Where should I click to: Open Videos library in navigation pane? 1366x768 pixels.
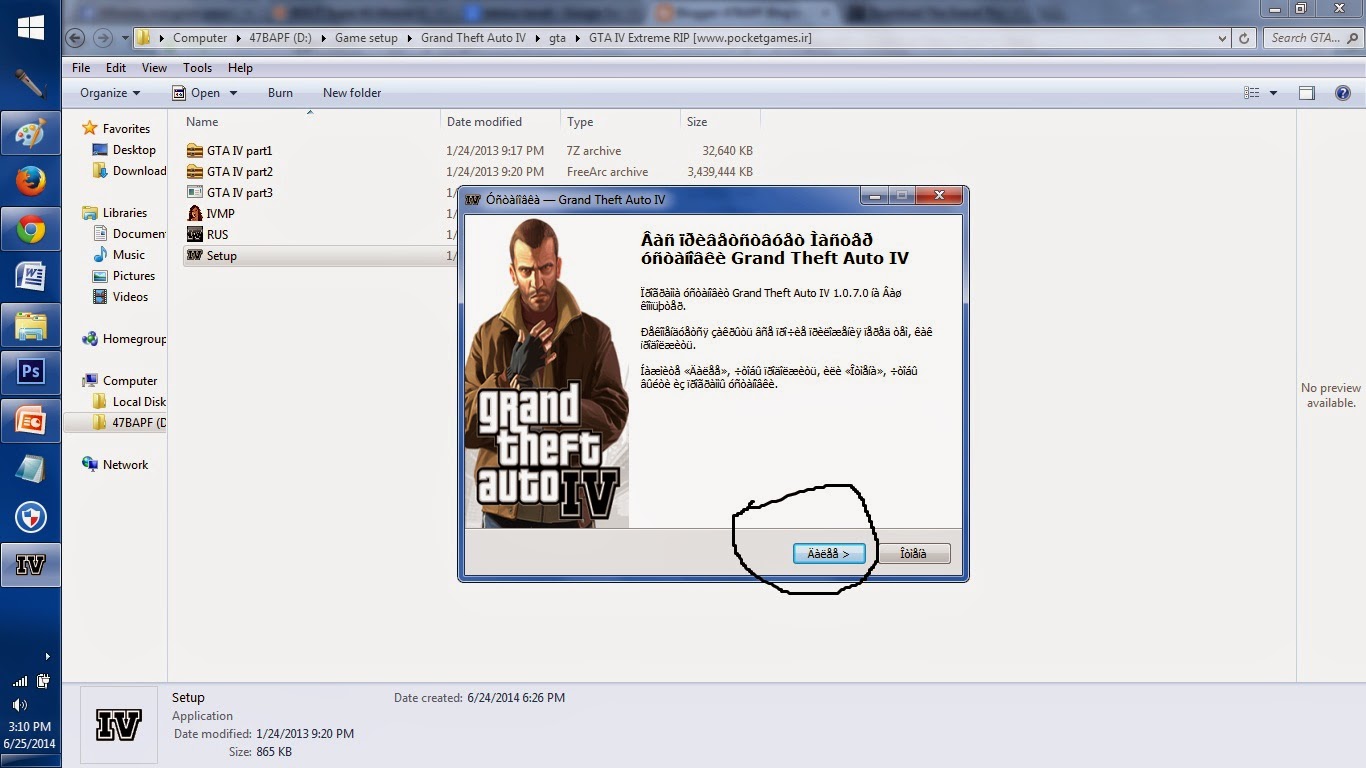tap(120, 297)
